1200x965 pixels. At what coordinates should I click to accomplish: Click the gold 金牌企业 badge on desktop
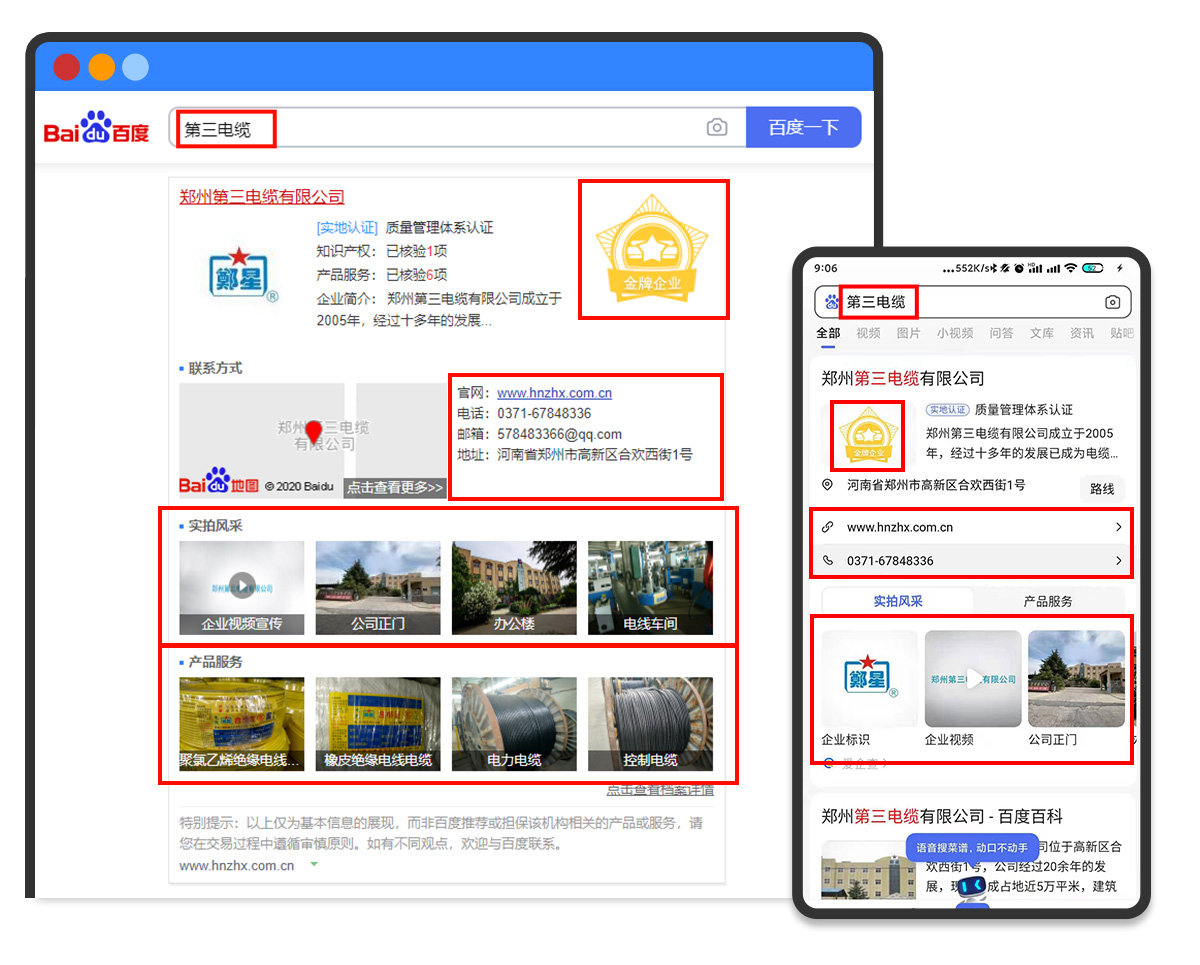tap(652, 249)
